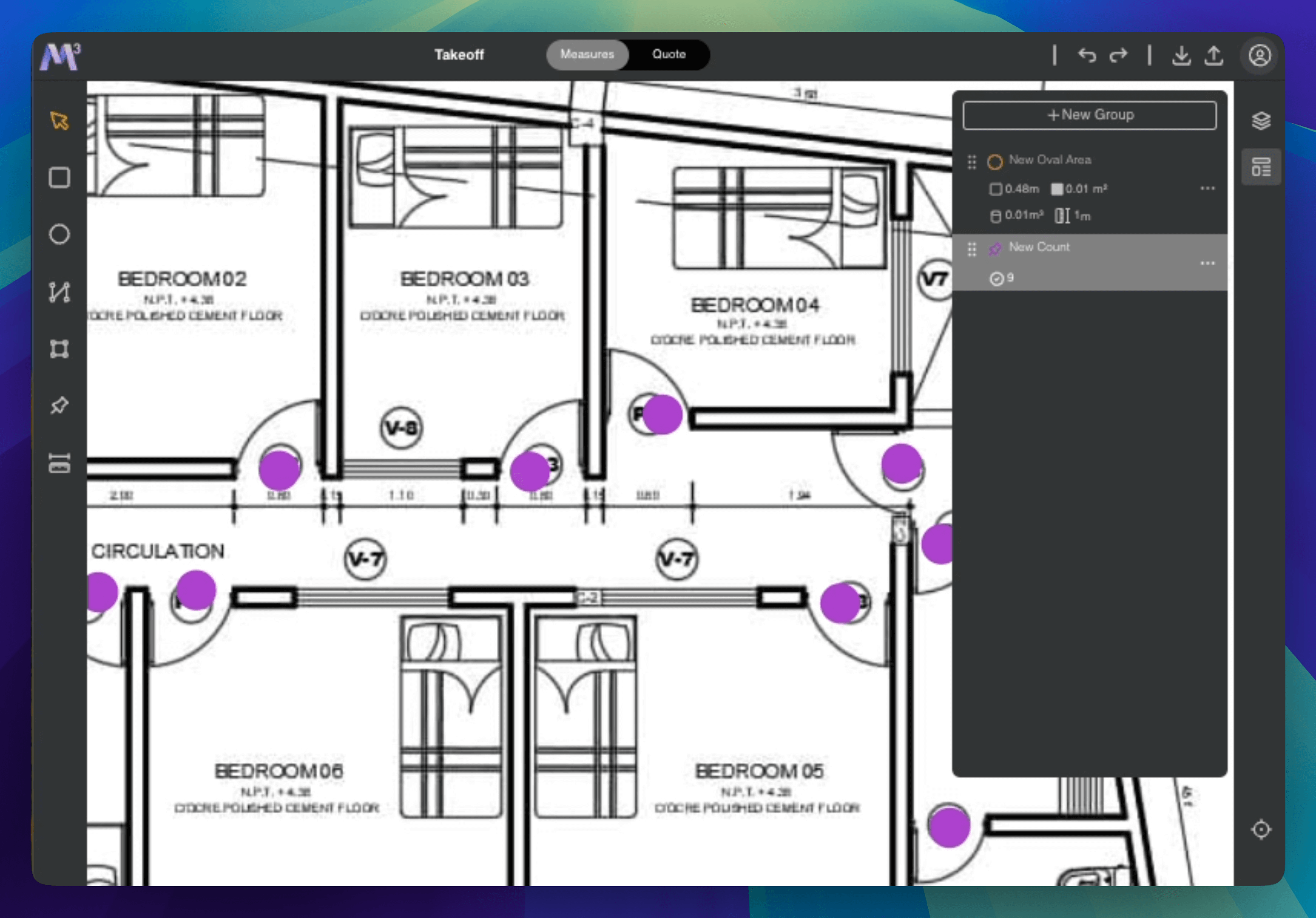The width and height of the screenshot is (1316, 918).
Task: Open options menu for New Oval Area
Action: tap(1207, 189)
